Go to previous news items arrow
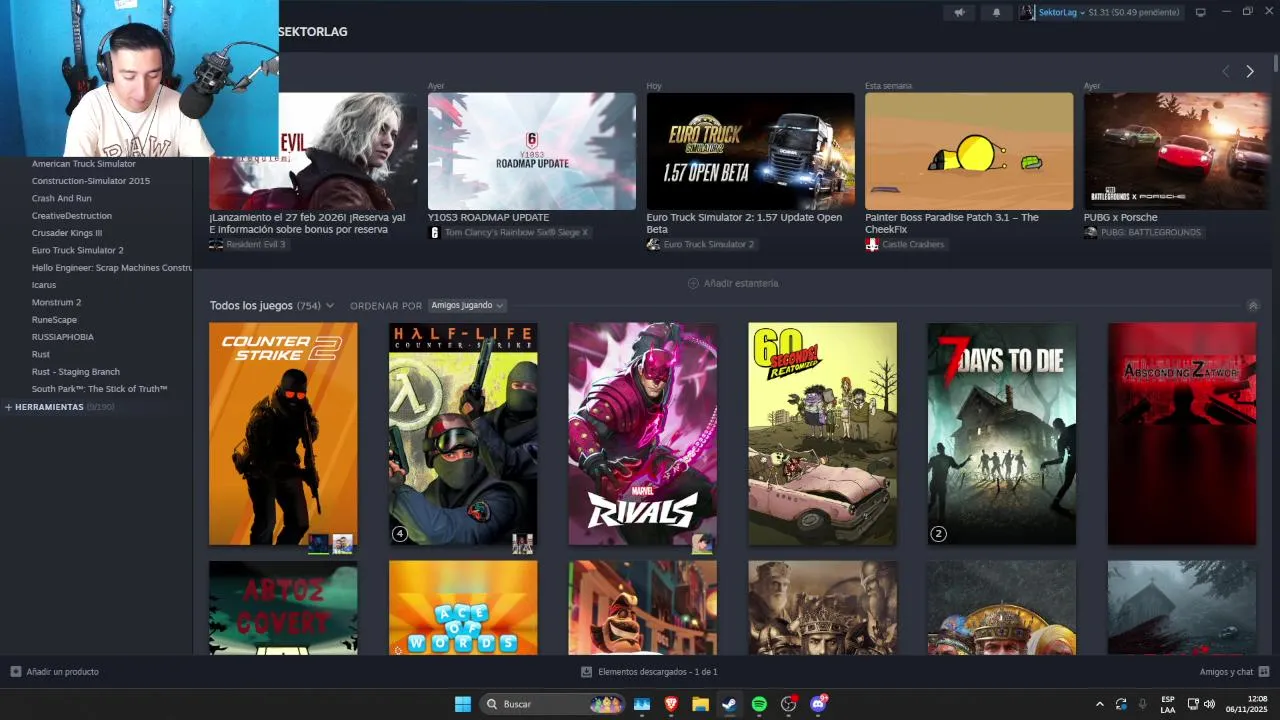This screenshot has height=720, width=1280. click(1226, 71)
